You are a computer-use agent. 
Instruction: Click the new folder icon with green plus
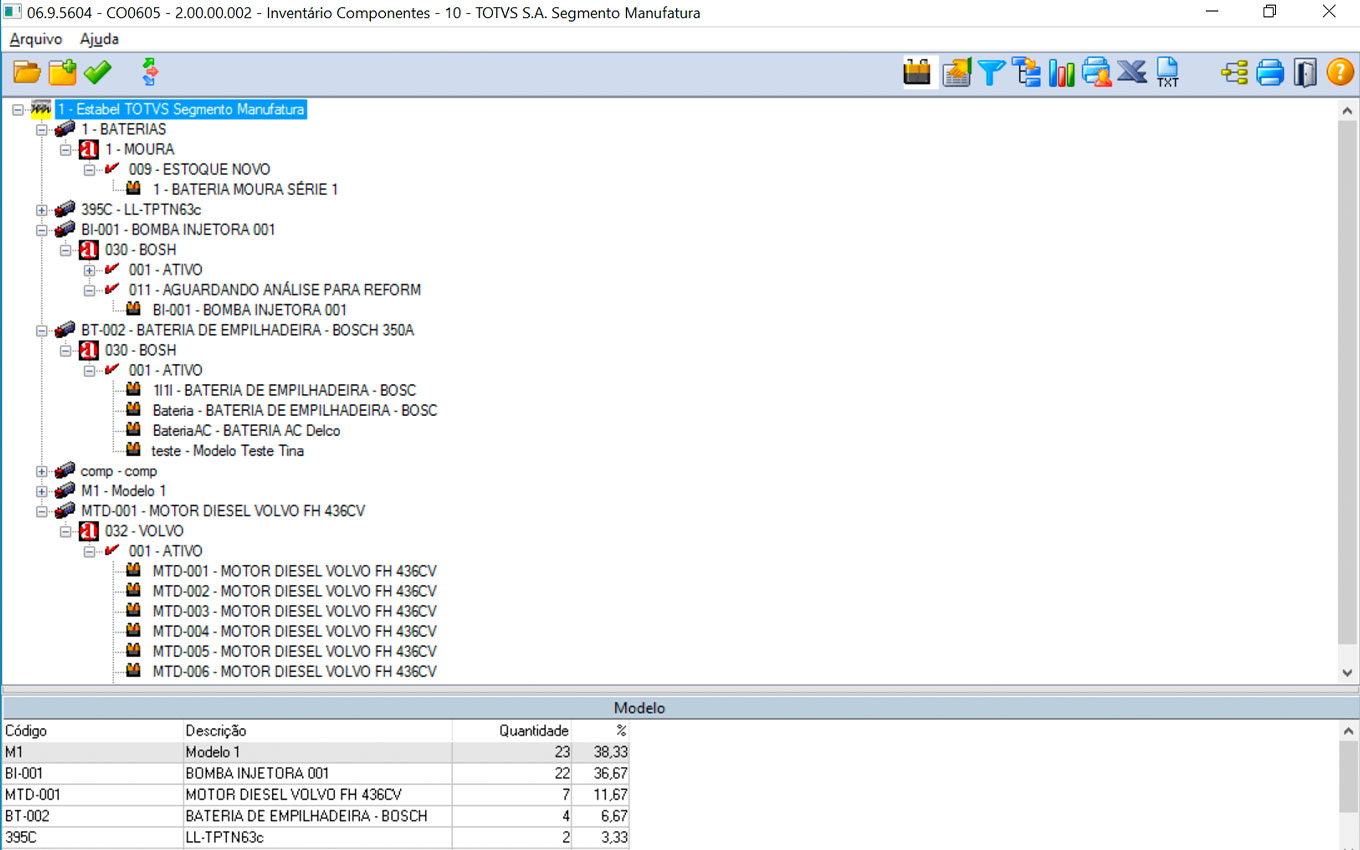pyautogui.click(x=62, y=72)
